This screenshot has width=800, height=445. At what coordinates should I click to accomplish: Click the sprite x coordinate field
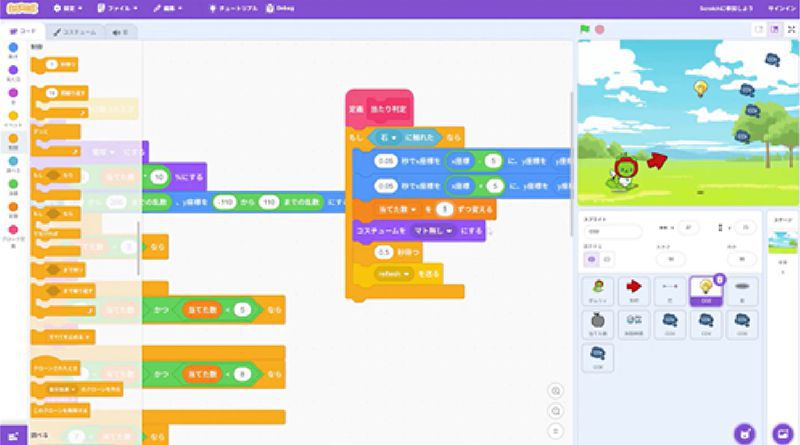pyautogui.click(x=688, y=228)
